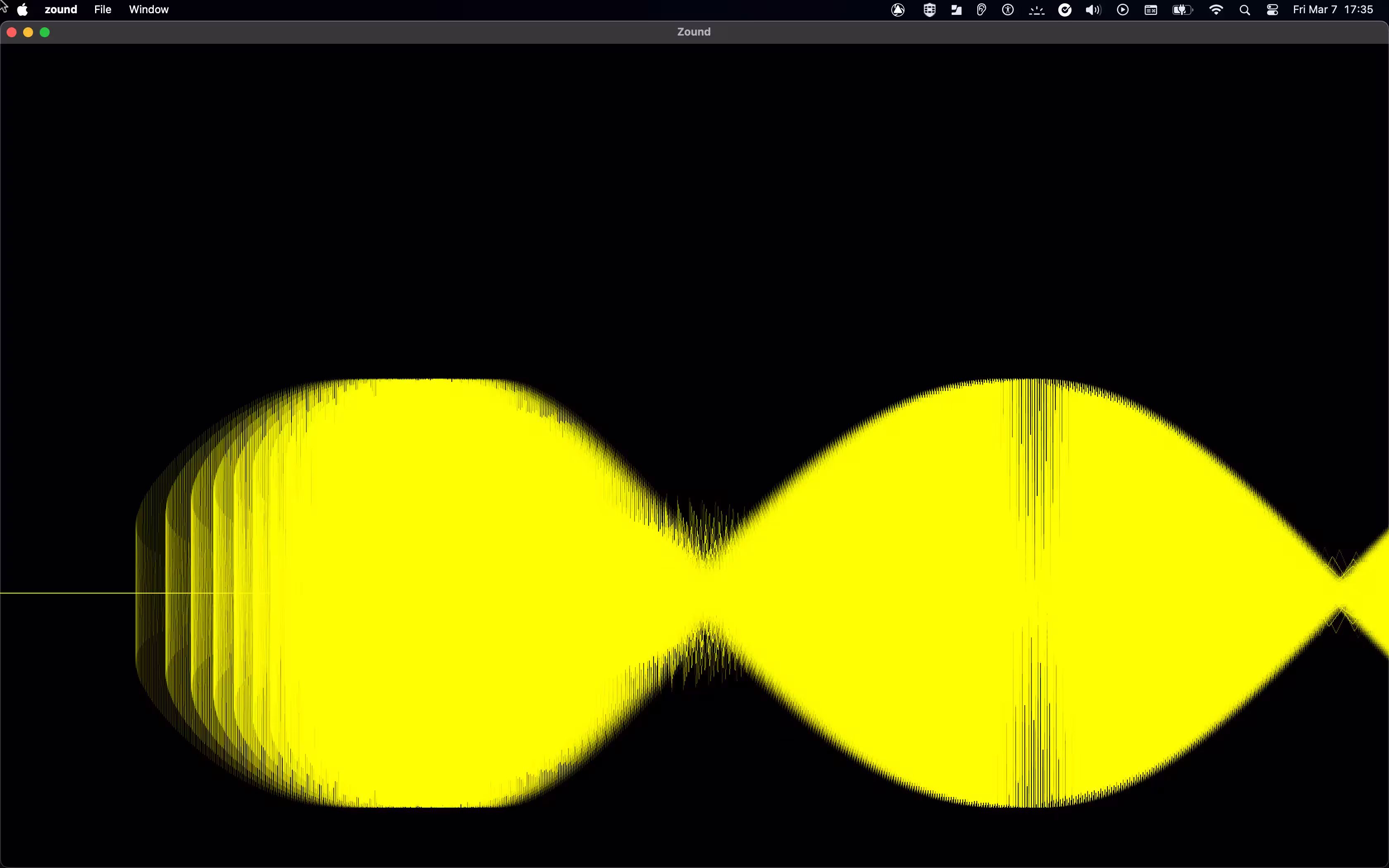Open the File menu
Viewport: 1389px width, 868px height.
103,10
